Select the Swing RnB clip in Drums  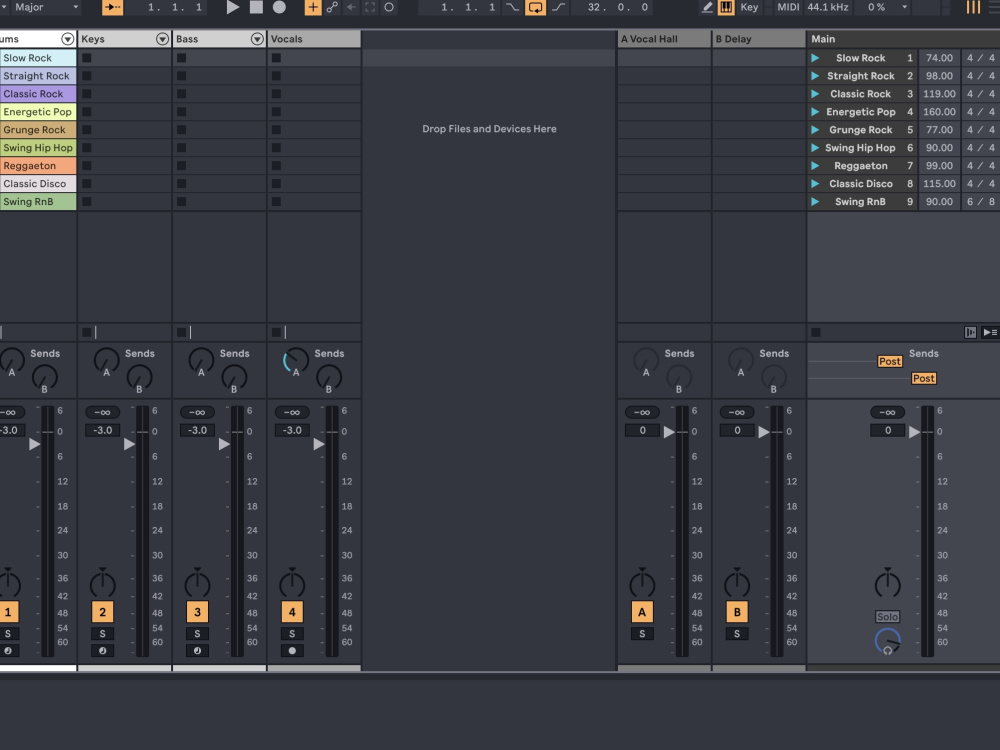coord(38,202)
